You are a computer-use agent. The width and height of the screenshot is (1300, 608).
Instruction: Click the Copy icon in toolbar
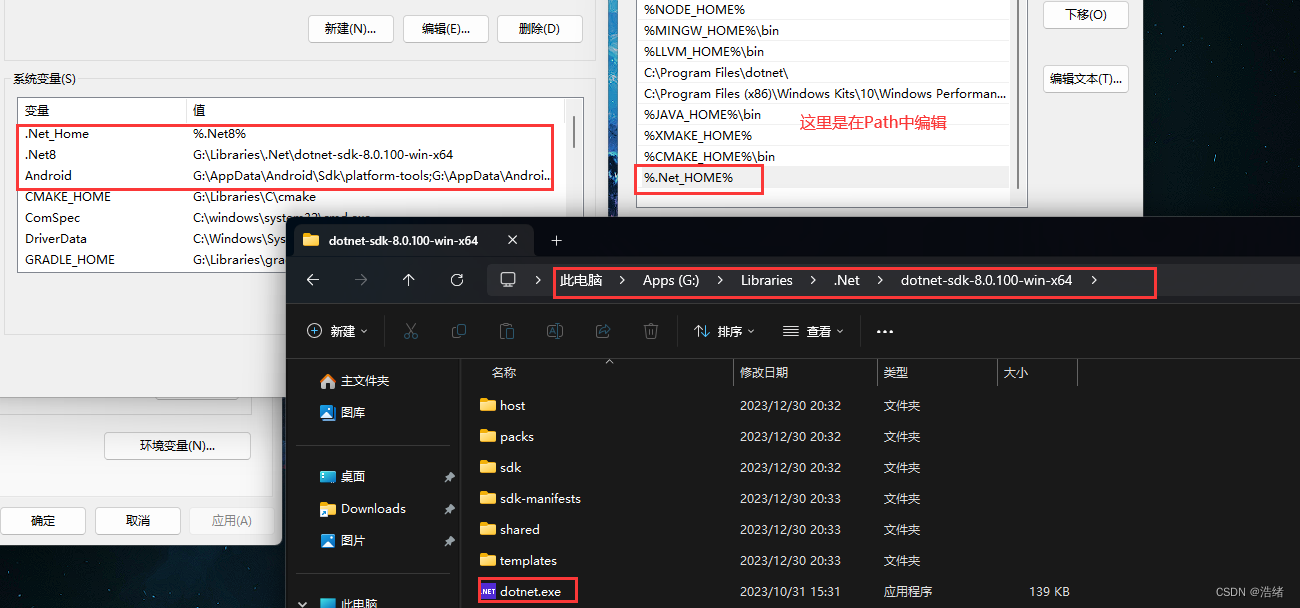coord(459,331)
